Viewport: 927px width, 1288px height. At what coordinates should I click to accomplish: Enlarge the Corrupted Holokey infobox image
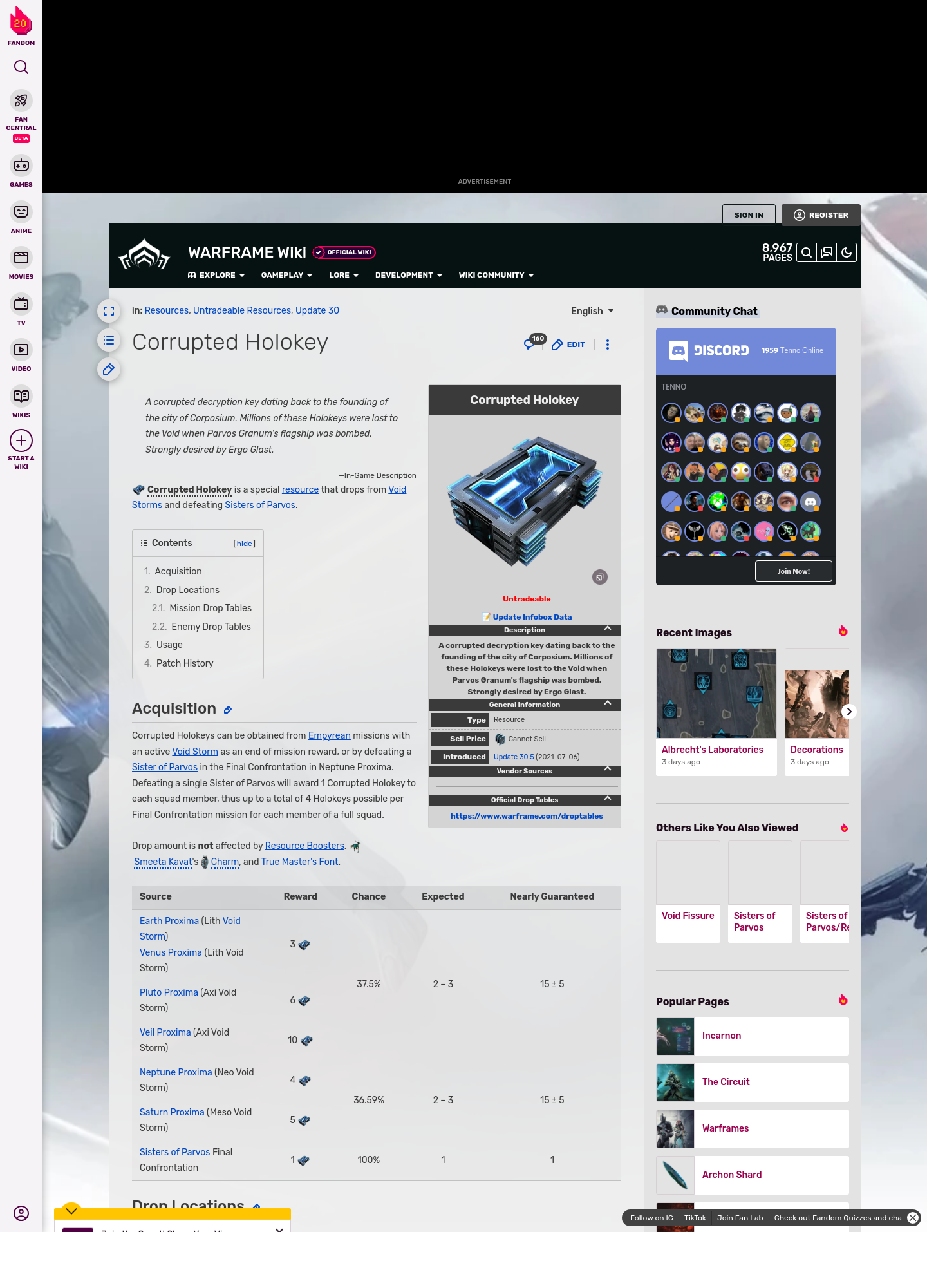coord(600,577)
